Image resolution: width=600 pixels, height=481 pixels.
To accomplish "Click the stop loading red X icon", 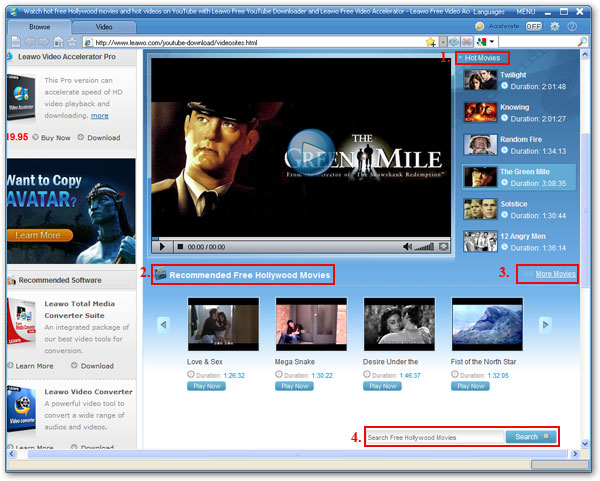I will coord(466,42).
